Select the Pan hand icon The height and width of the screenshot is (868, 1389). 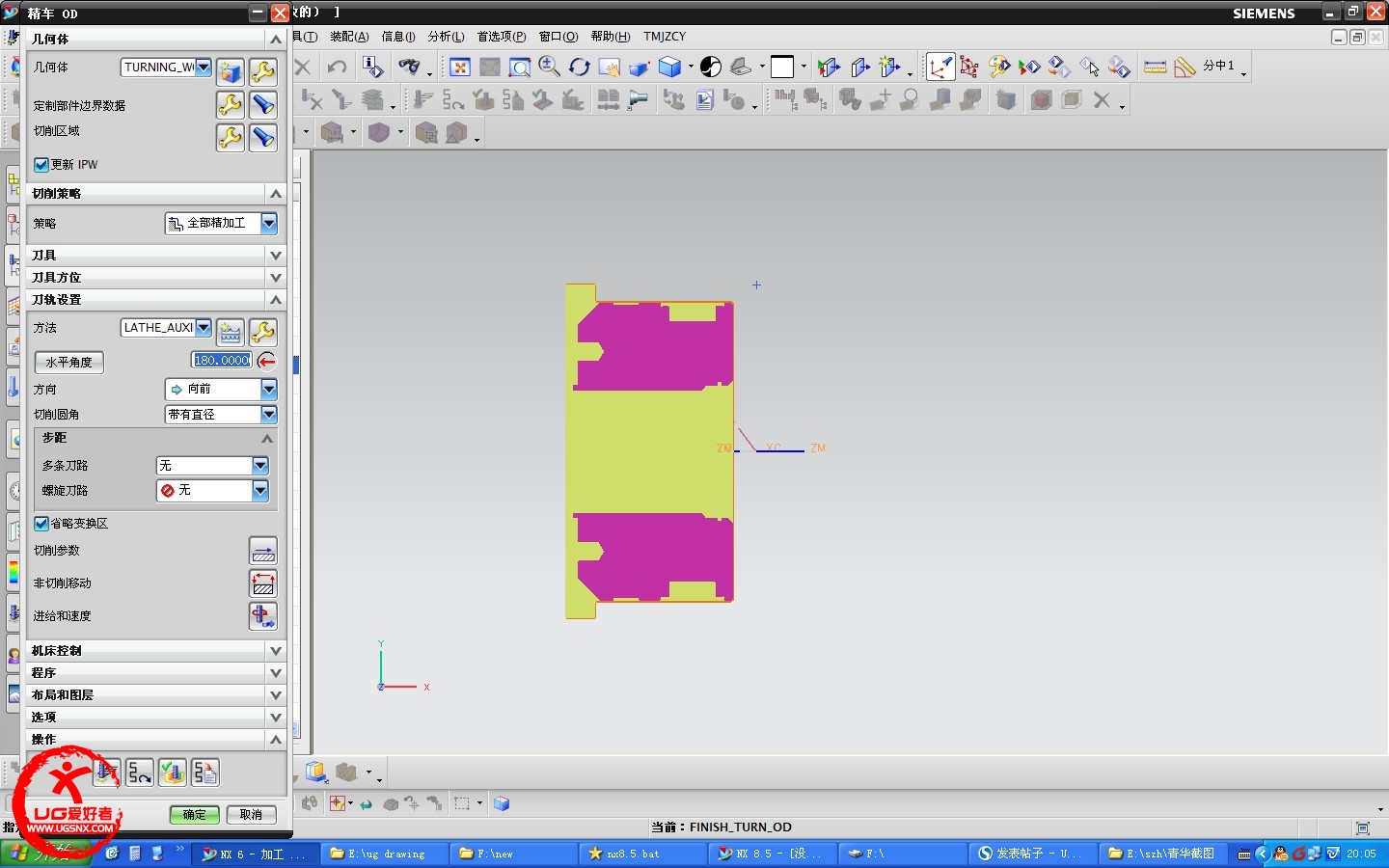[610, 68]
